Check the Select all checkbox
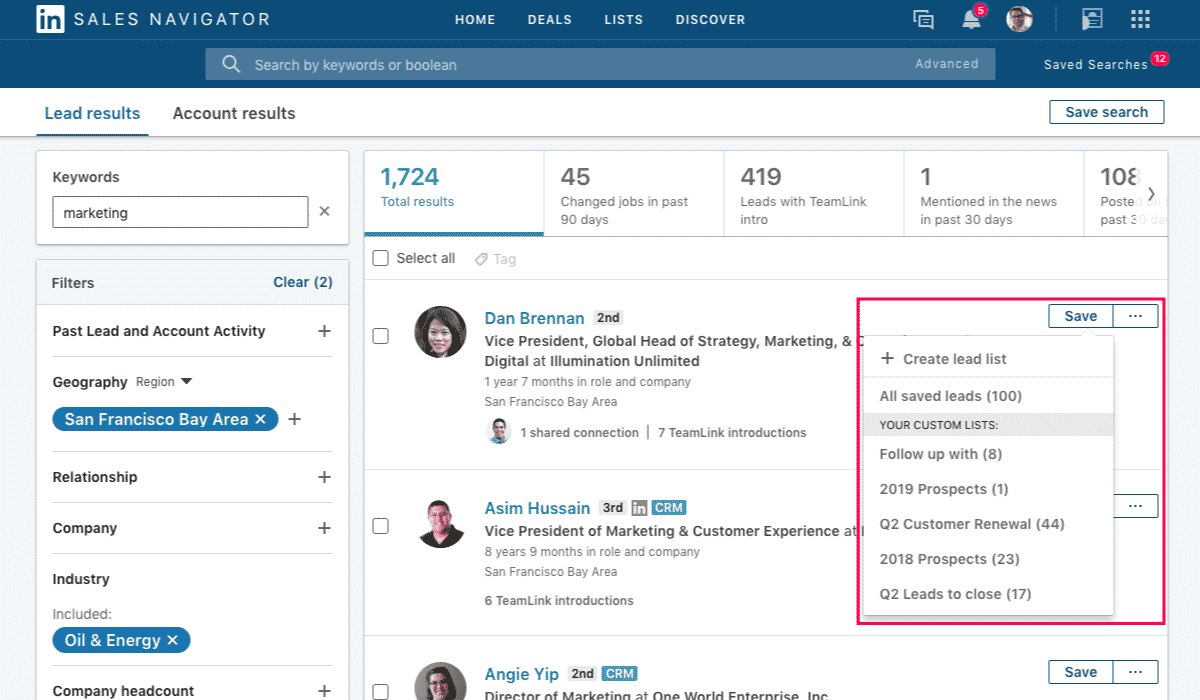Screen dimensions: 1200x700 click(x=380, y=258)
